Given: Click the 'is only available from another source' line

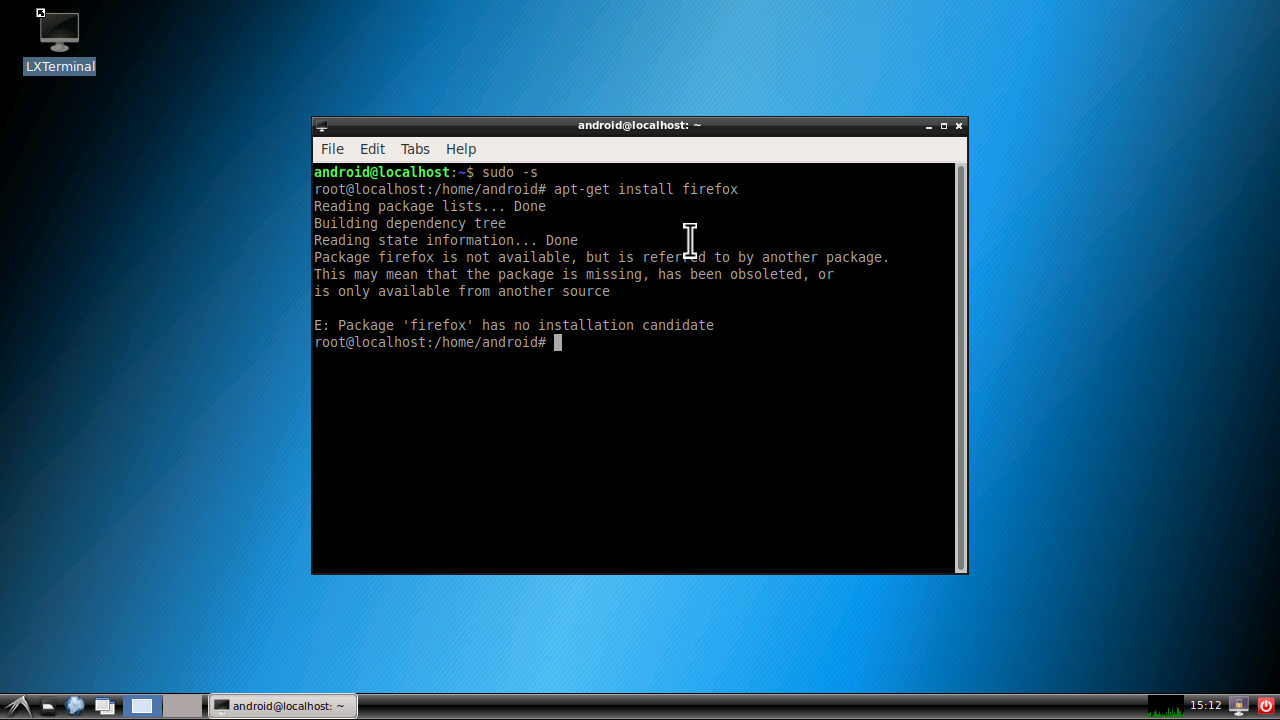Looking at the screenshot, I should point(462,291).
